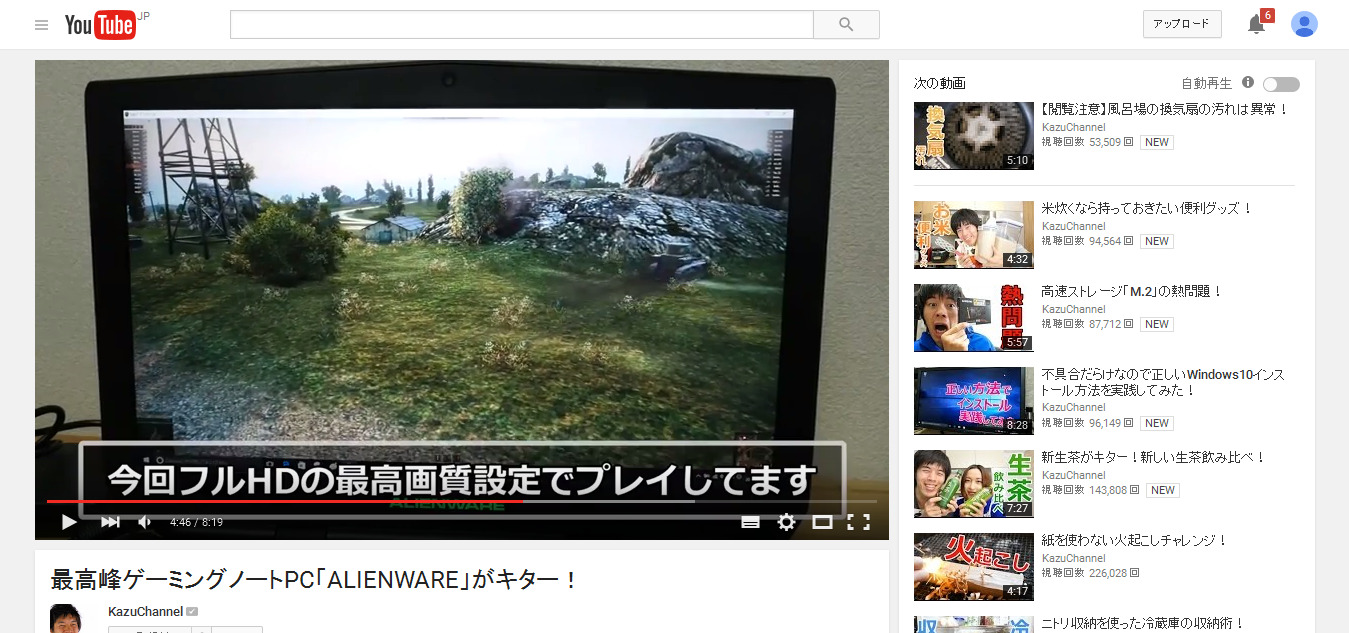Open the 生茶 video thumbnail
The image size is (1349, 633).
click(x=974, y=484)
